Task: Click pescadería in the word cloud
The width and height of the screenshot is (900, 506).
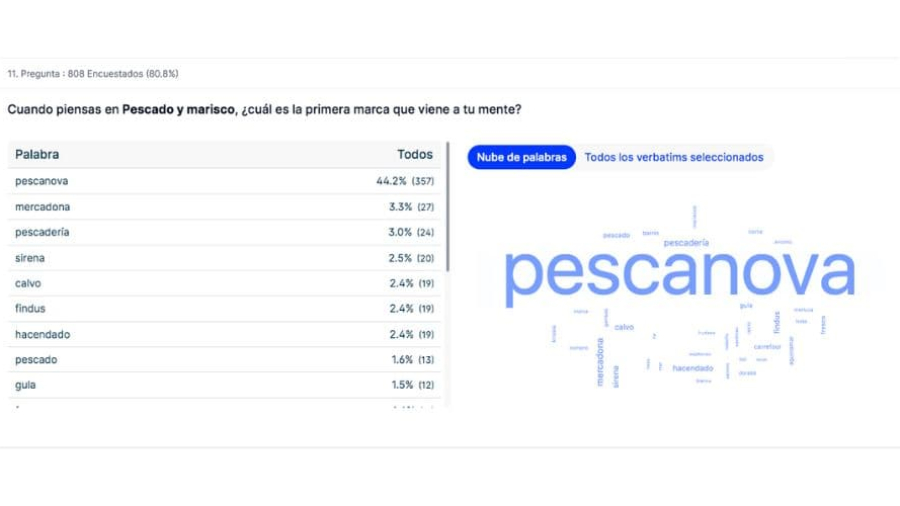Action: tap(686, 243)
